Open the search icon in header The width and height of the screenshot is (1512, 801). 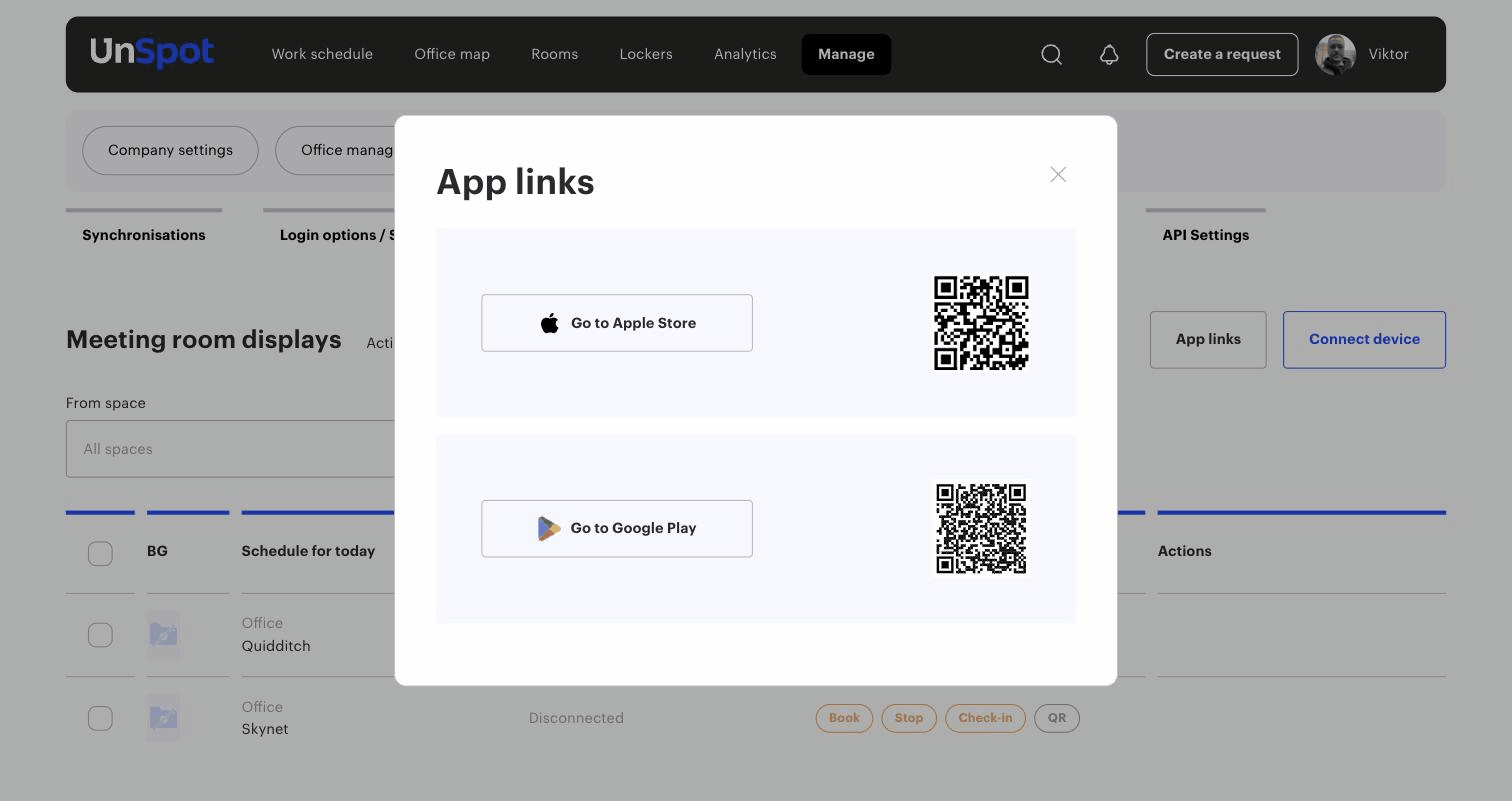pos(1051,55)
